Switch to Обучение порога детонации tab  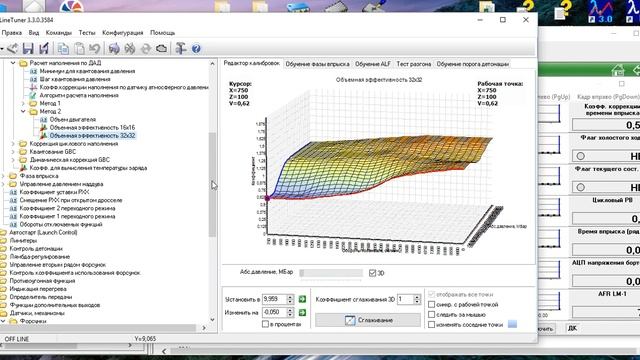tap(473, 64)
